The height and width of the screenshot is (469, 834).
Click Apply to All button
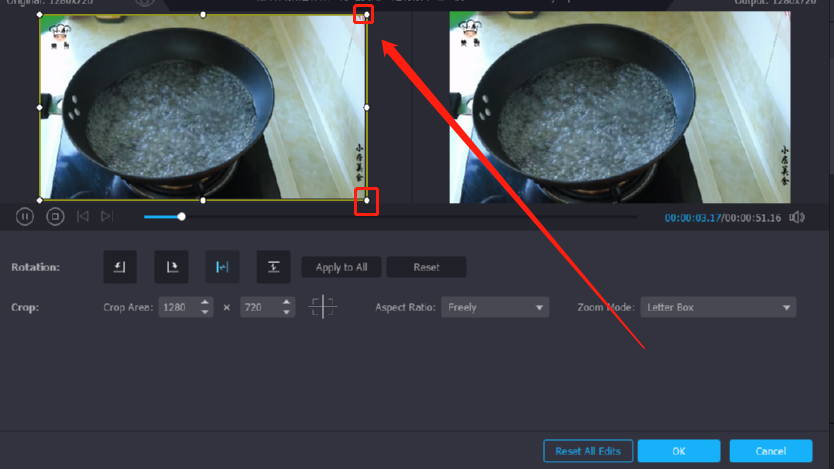pos(341,267)
